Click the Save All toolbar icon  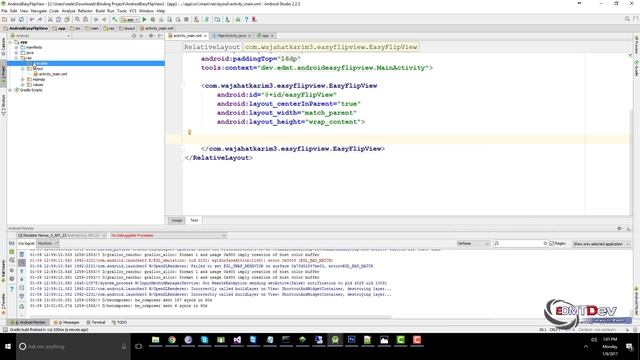coord(13,20)
